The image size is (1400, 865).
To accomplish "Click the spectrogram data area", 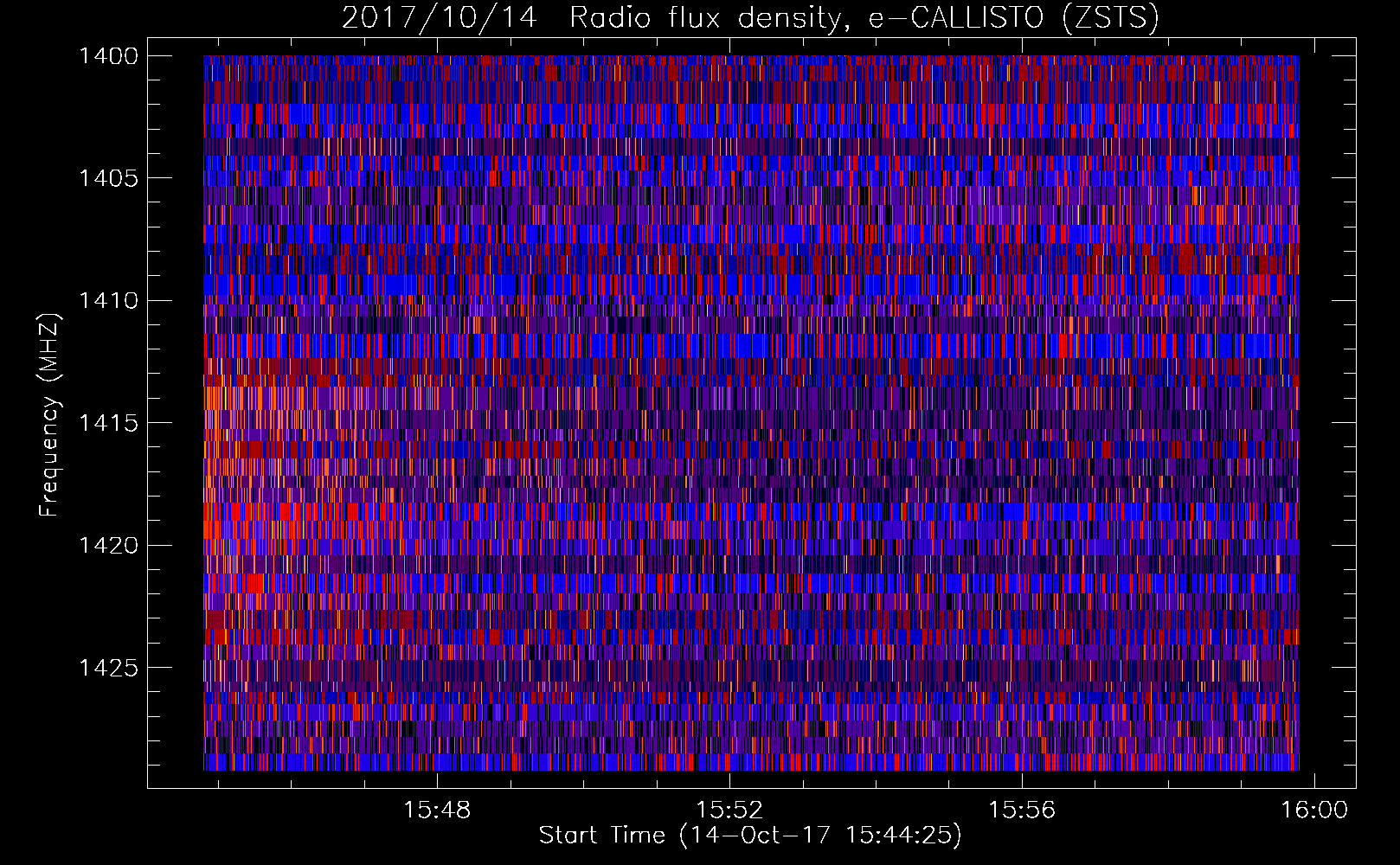I will [751, 413].
